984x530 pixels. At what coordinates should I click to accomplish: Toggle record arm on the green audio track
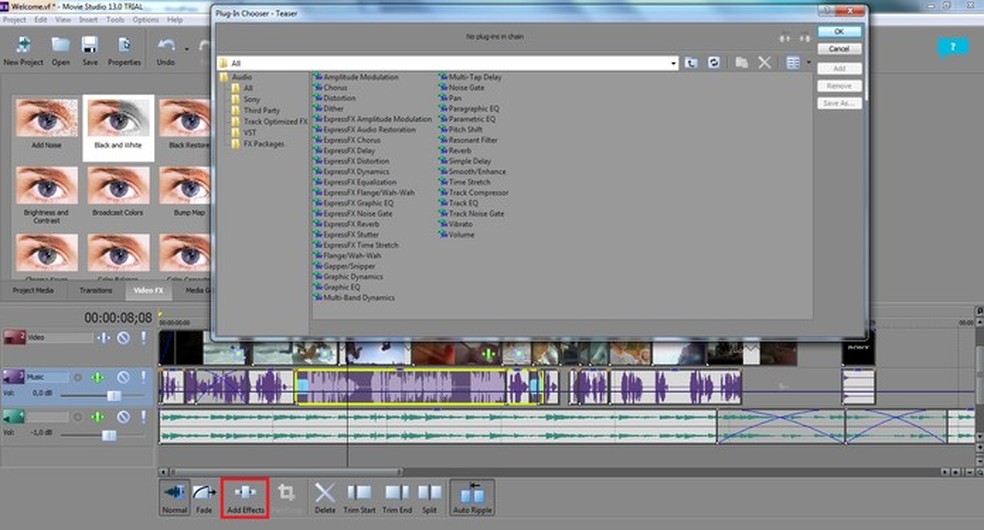[x=78, y=416]
